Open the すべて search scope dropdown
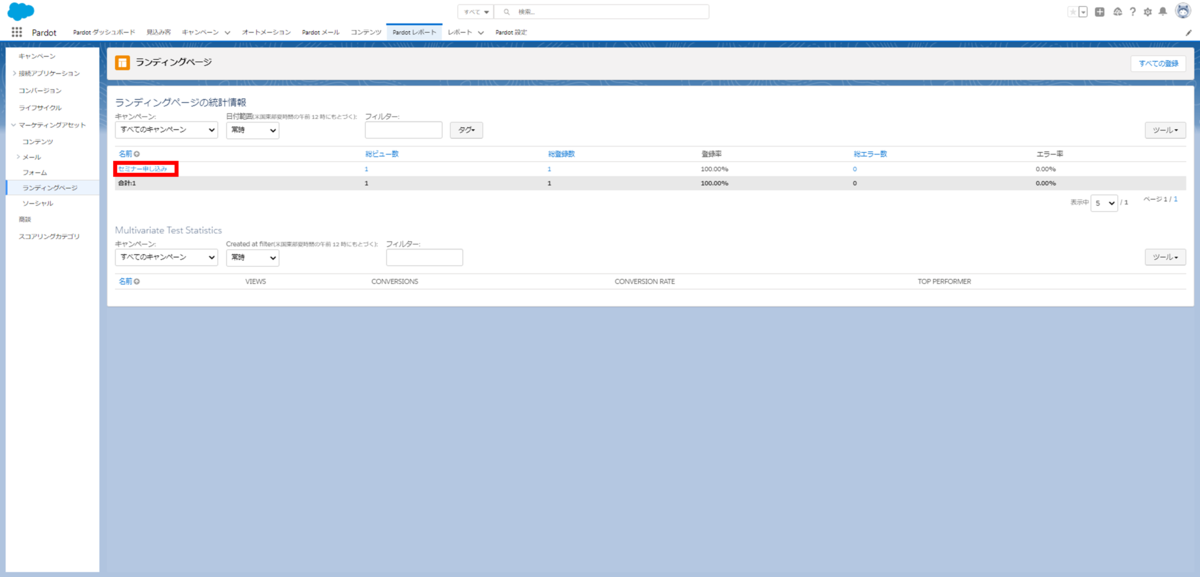This screenshot has height=577, width=1200. tap(476, 12)
